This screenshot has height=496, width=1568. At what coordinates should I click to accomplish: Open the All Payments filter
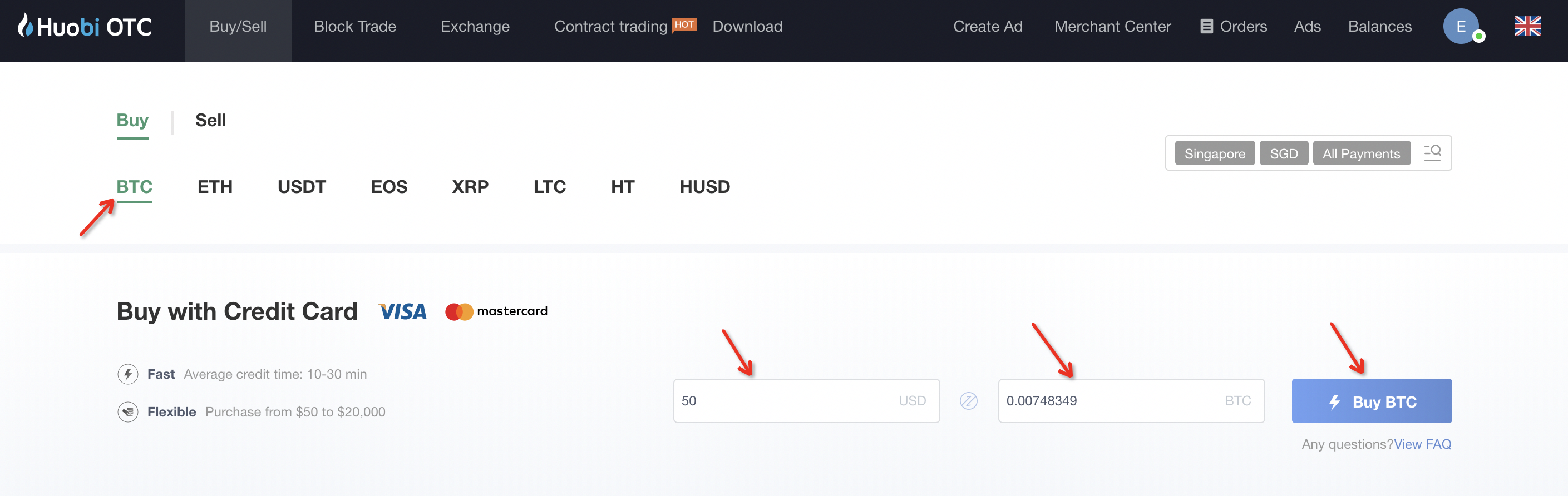[x=1361, y=153]
